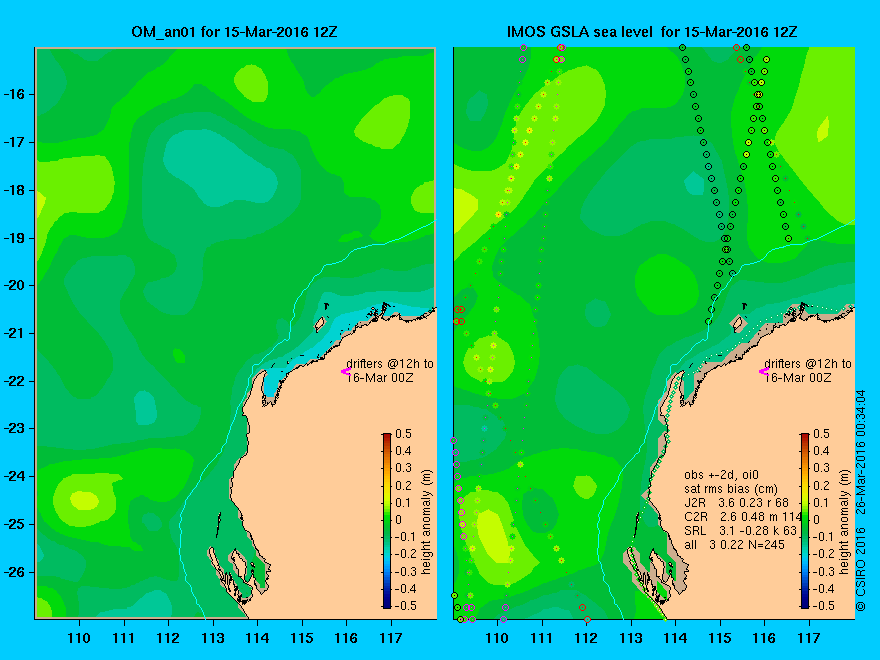Click the 'obs +-2d, oi0' text
The image size is (880, 660).
[721, 475]
